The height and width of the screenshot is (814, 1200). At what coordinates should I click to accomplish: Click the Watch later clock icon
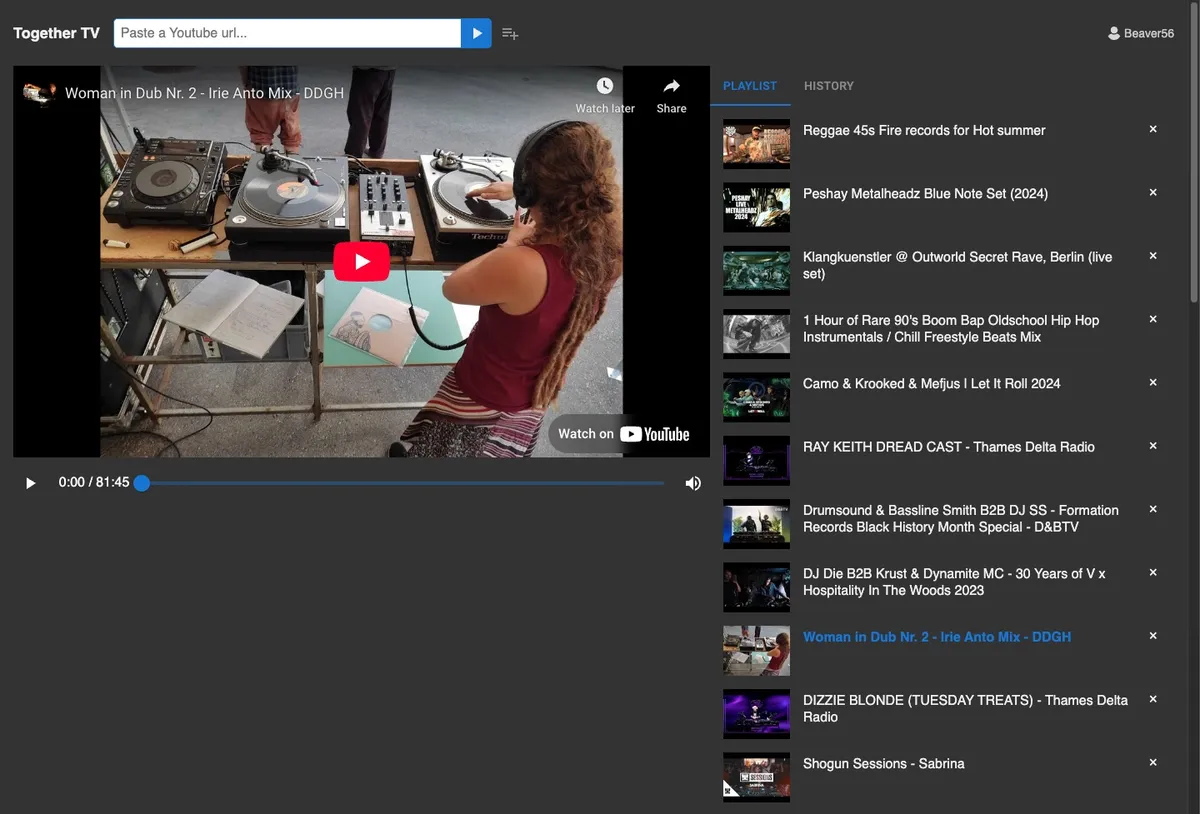tap(605, 86)
